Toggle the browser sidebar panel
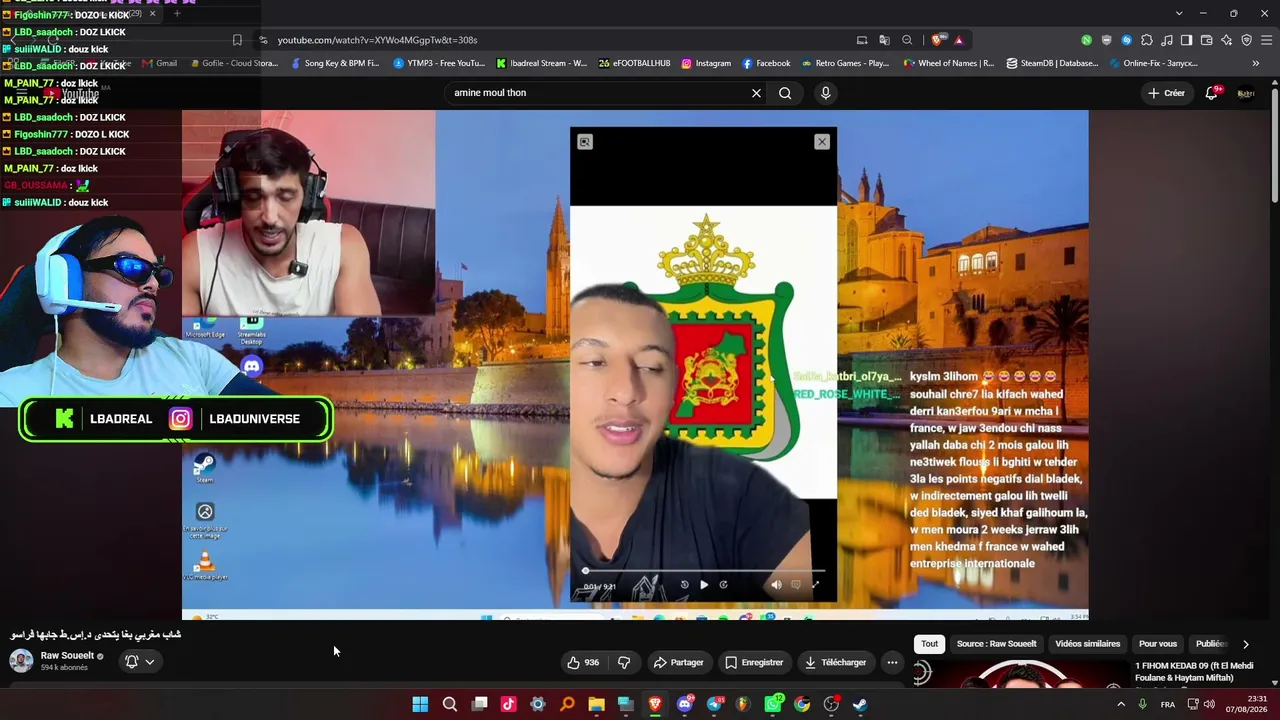1280x720 pixels. pyautogui.click(x=1186, y=40)
